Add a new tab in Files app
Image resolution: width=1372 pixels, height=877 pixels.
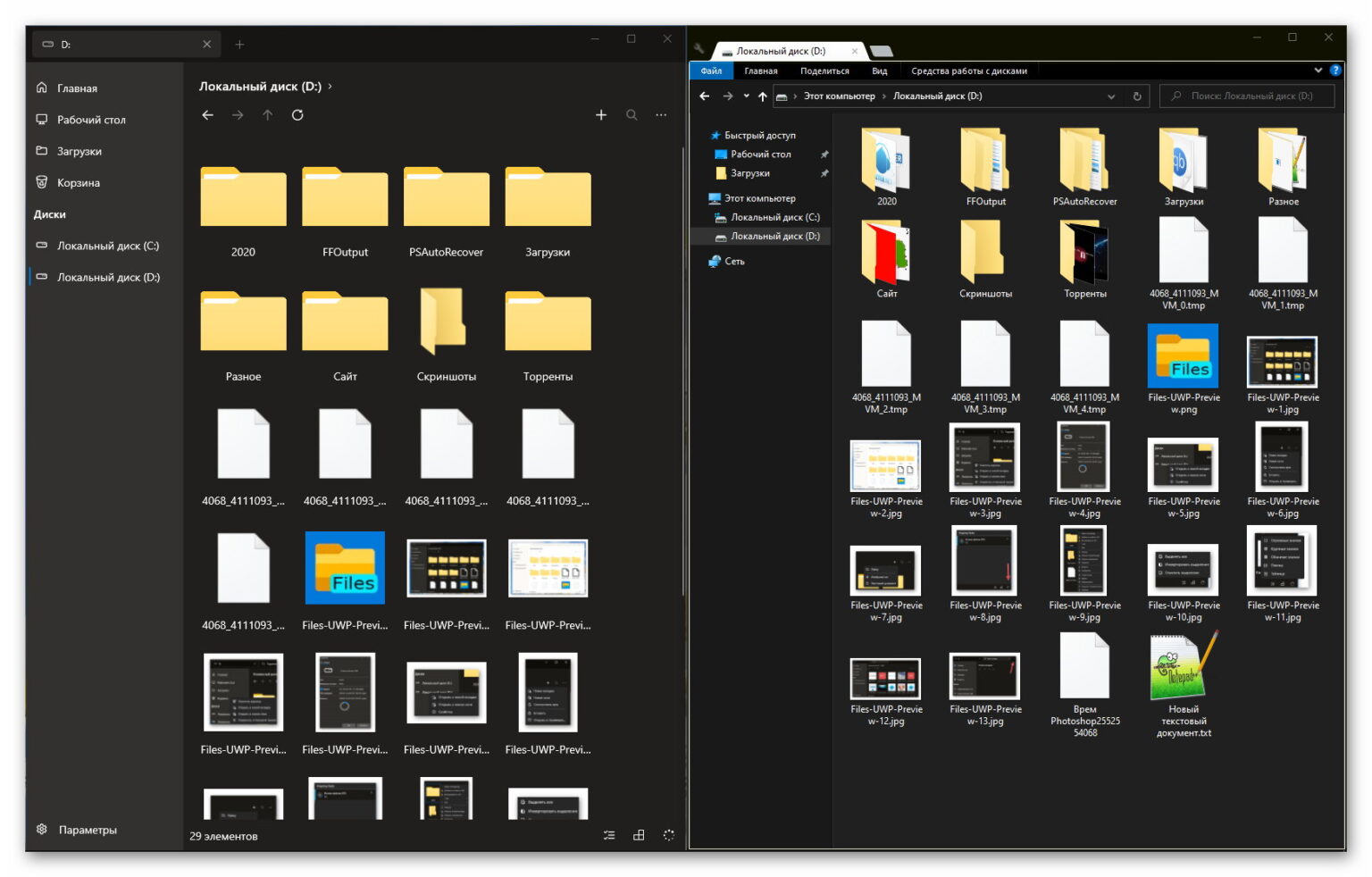point(239,45)
